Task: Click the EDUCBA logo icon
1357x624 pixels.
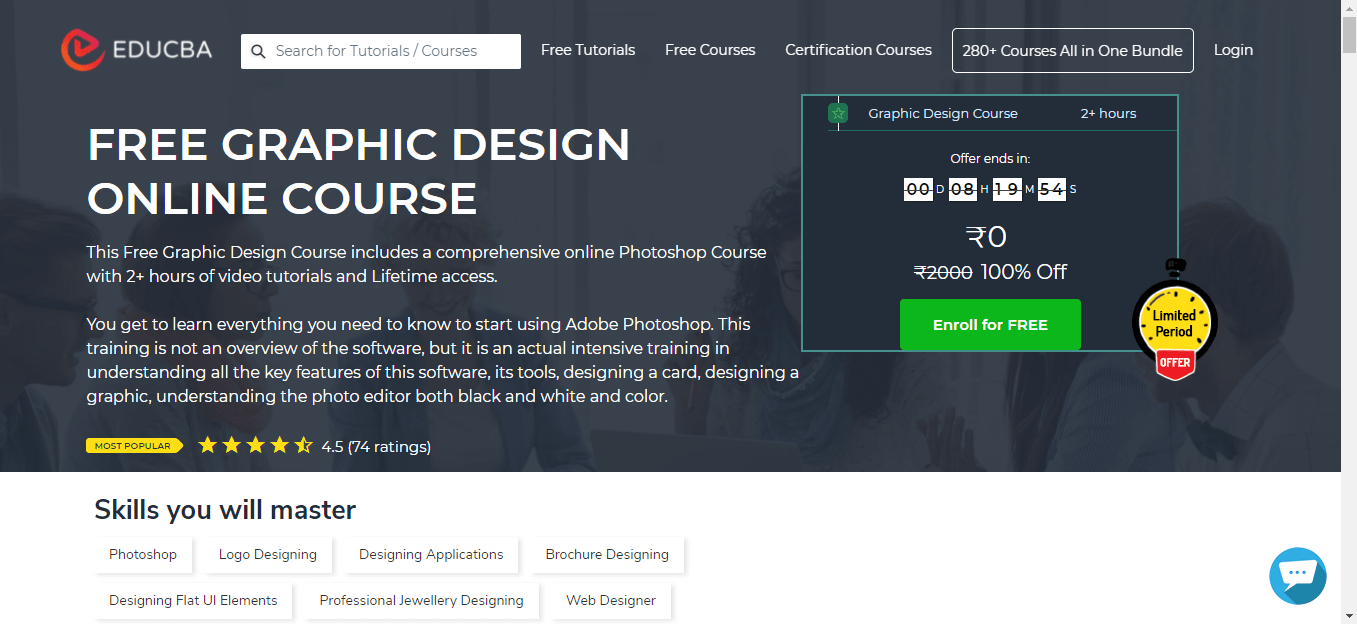Action: pos(83,49)
